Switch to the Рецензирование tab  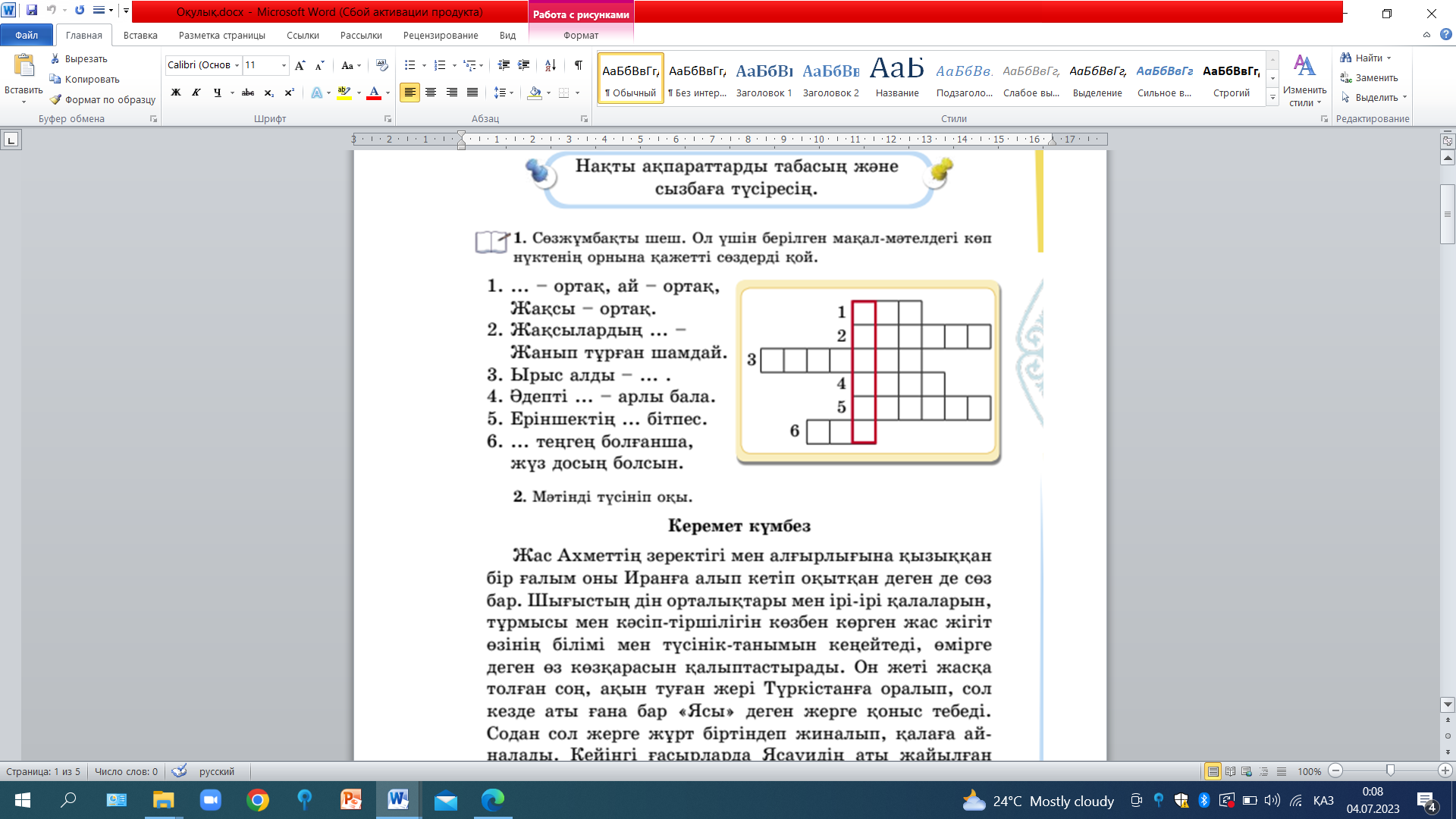click(x=441, y=35)
